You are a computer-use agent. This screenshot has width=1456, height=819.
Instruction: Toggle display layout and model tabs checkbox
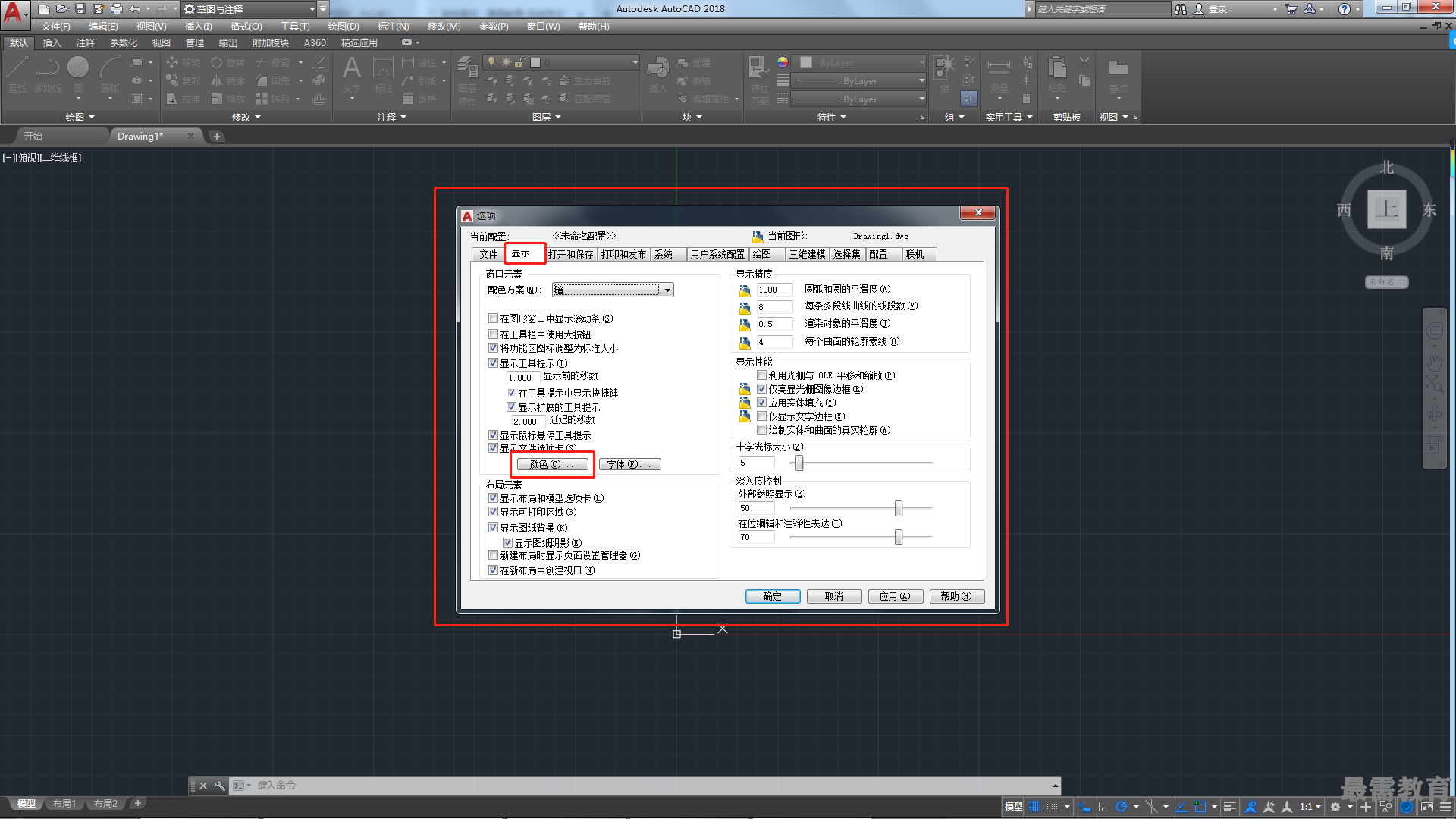point(494,498)
